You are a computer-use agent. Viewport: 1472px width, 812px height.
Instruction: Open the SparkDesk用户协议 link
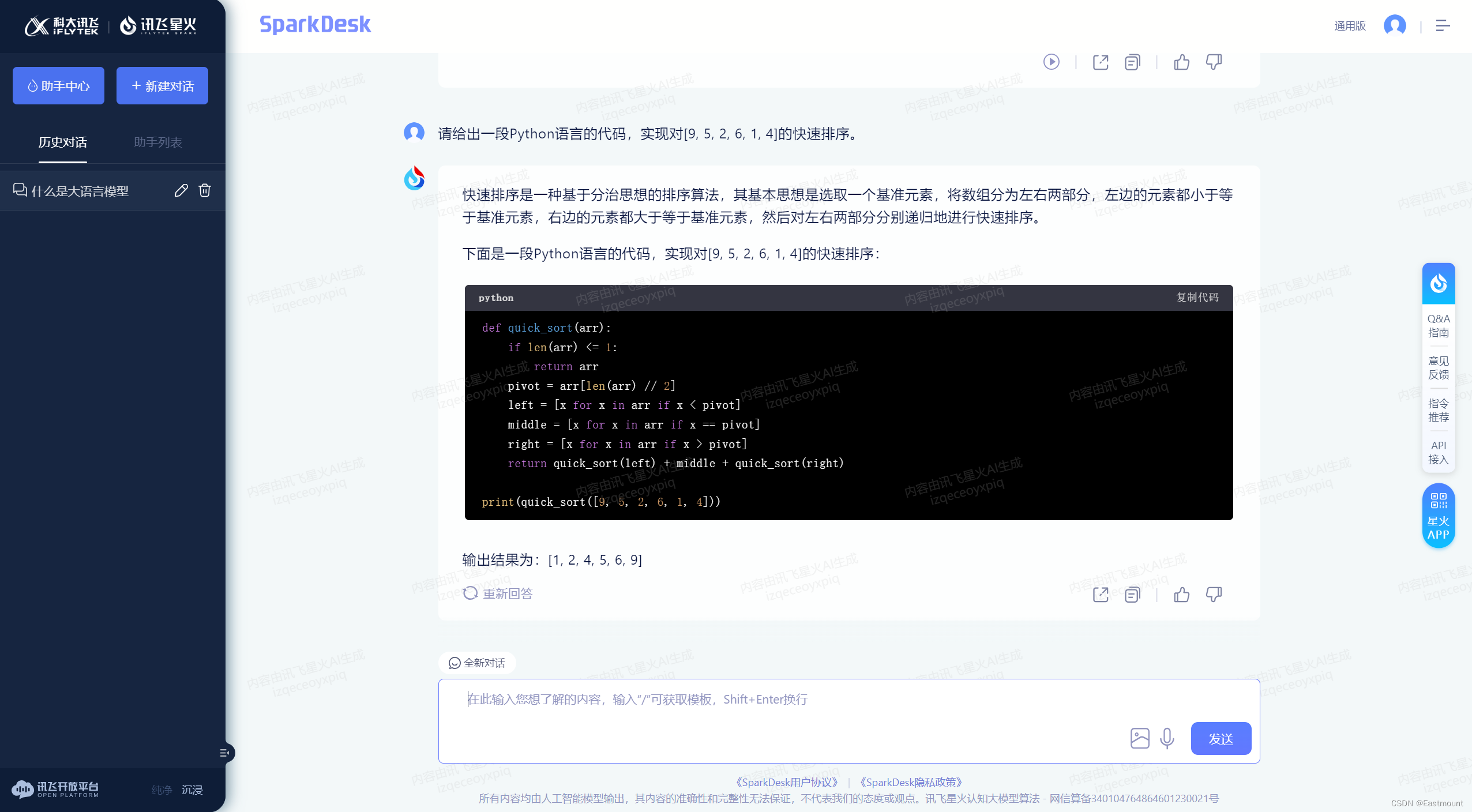(x=787, y=783)
